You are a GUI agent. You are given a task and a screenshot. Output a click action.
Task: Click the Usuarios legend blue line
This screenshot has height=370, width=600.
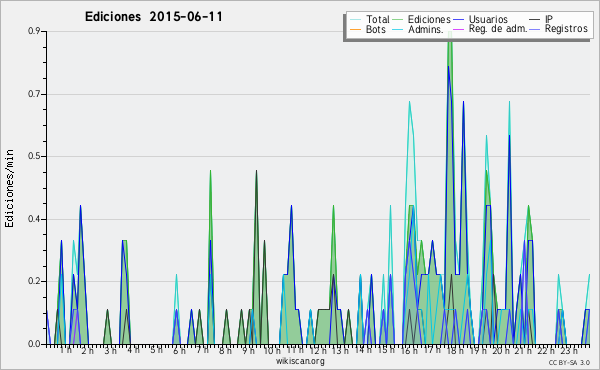point(458,19)
